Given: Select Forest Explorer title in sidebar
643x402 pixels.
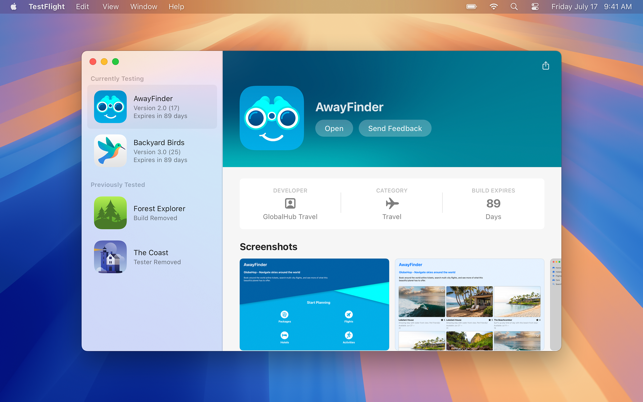Looking at the screenshot, I should pyautogui.click(x=159, y=208).
